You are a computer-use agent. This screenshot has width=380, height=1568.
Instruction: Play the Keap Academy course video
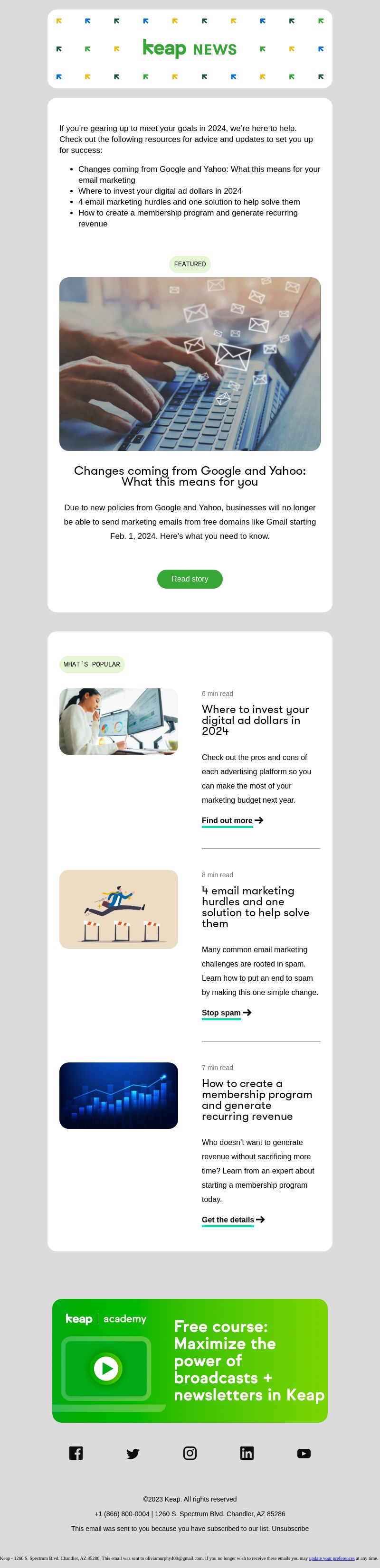pyautogui.click(x=107, y=1368)
